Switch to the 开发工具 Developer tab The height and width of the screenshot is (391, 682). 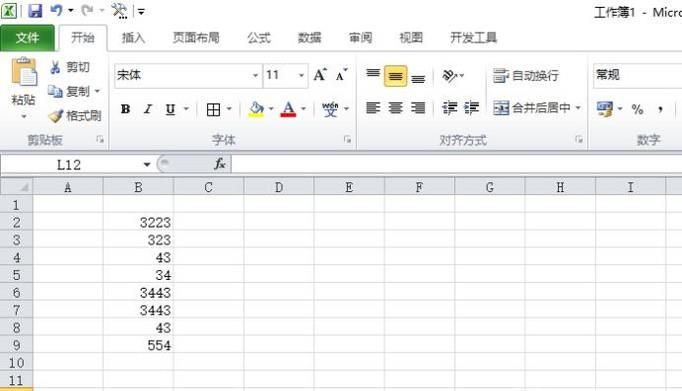(x=473, y=38)
